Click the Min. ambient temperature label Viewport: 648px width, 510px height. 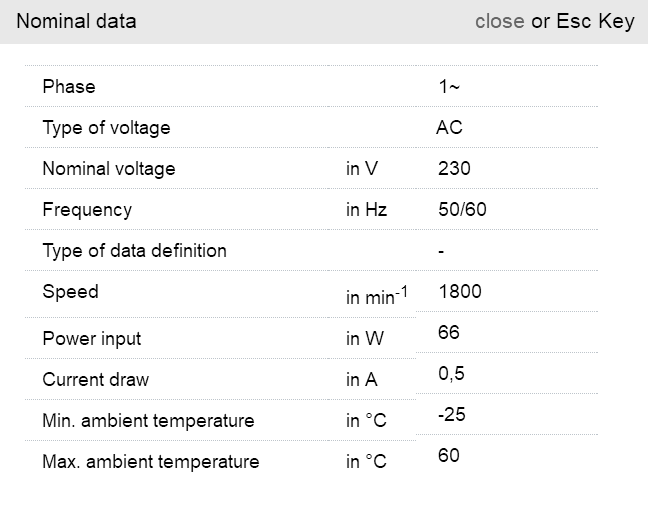(148, 421)
